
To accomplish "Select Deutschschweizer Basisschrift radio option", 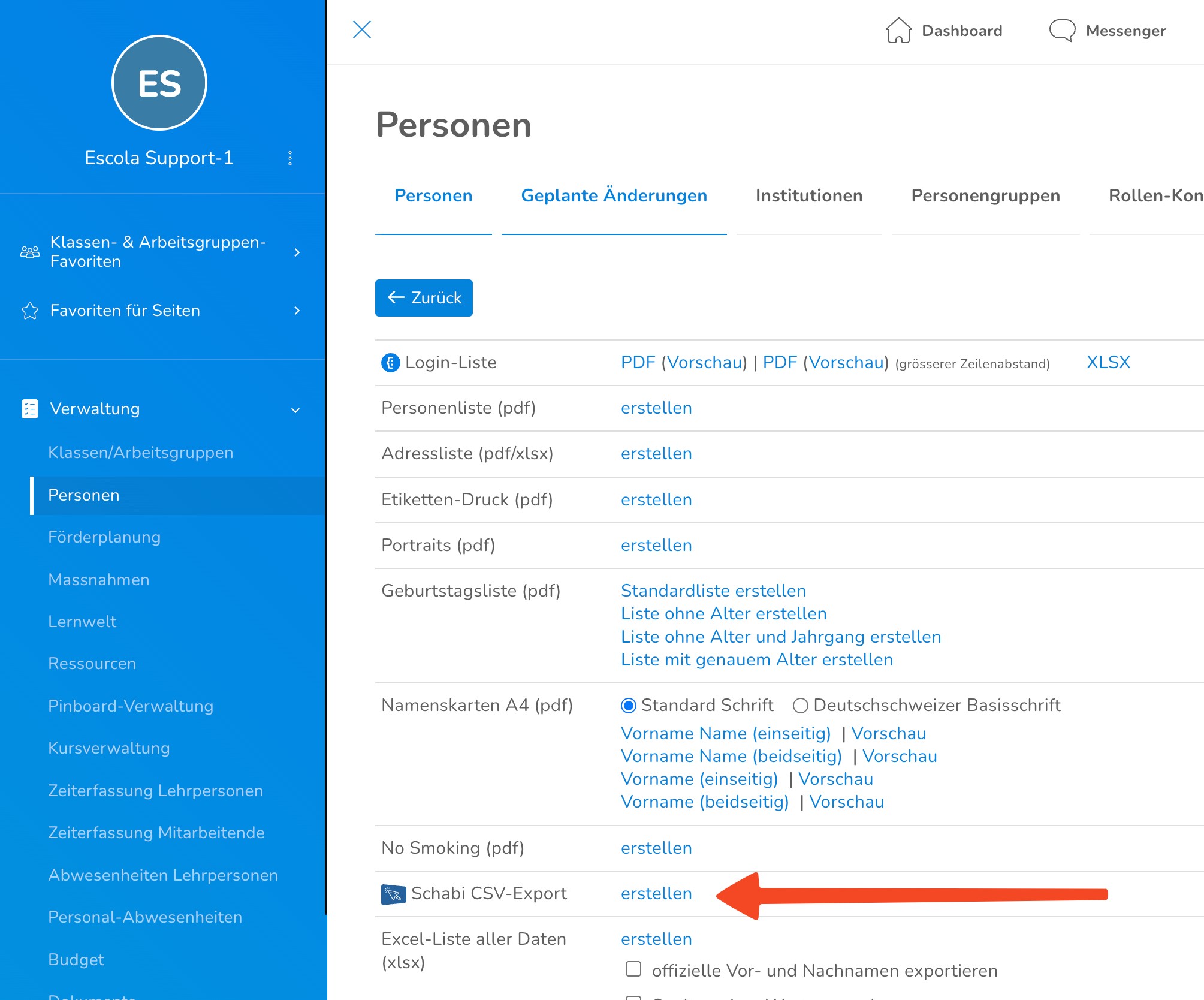I will tap(801, 706).
